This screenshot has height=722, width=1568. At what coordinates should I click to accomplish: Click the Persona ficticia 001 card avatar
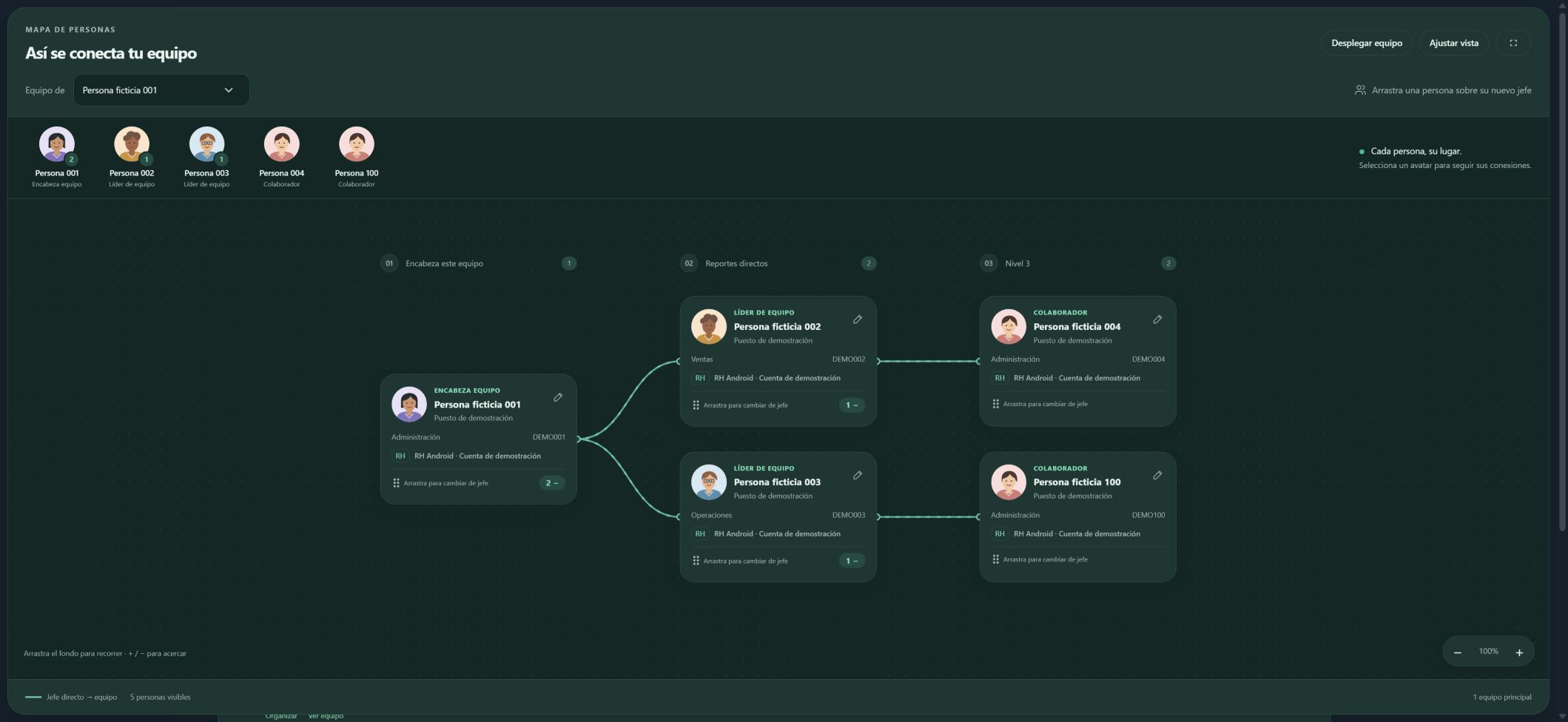pyautogui.click(x=409, y=404)
